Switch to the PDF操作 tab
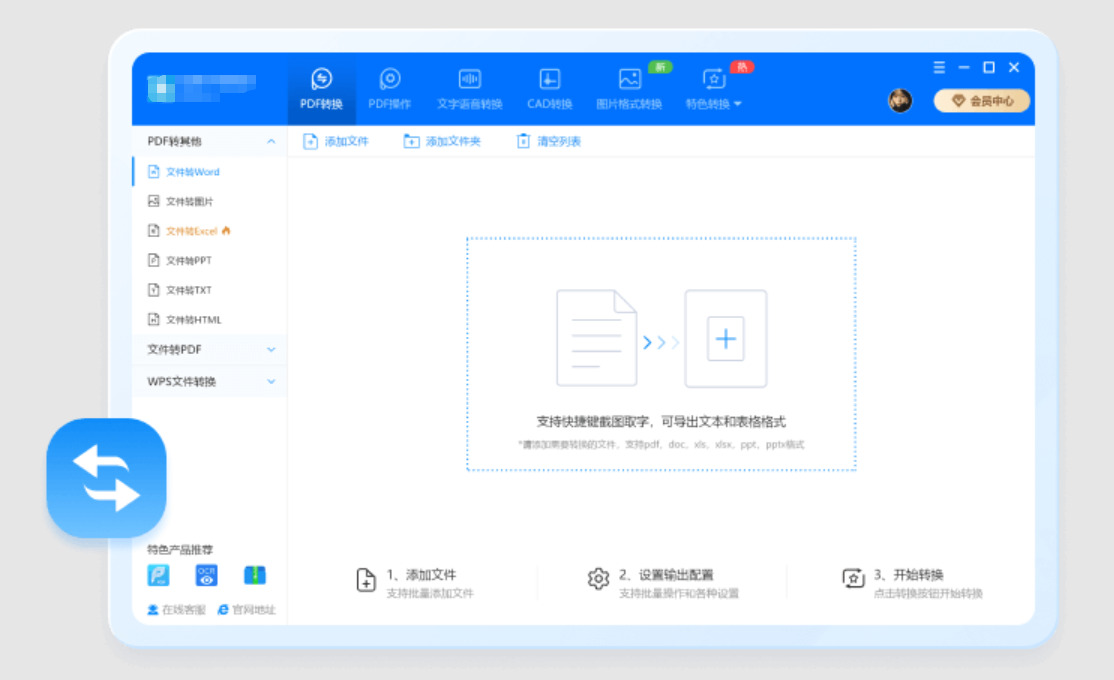 pyautogui.click(x=389, y=89)
